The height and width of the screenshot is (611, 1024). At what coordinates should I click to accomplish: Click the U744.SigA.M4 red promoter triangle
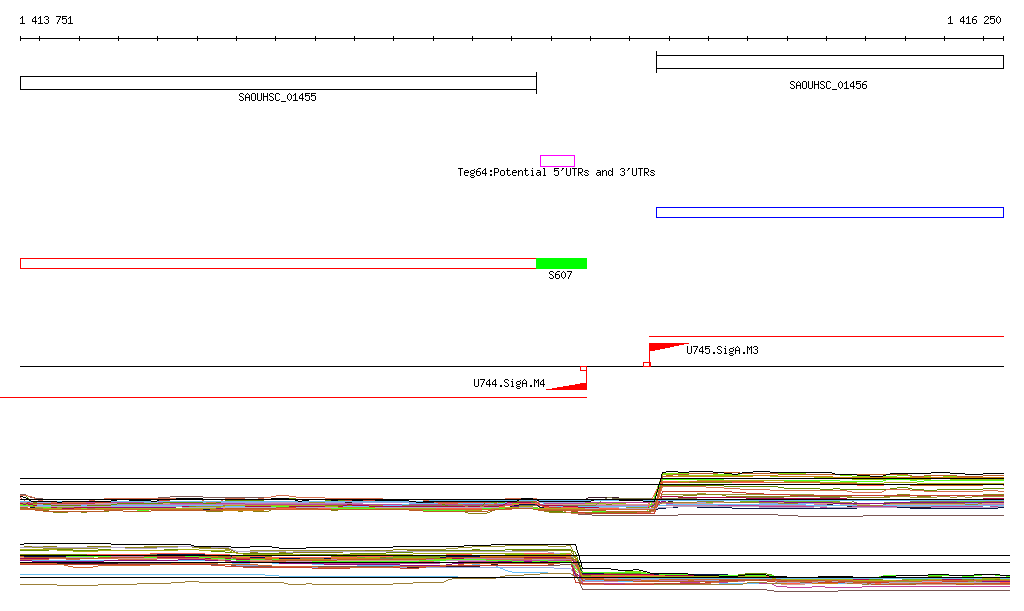pyautogui.click(x=572, y=386)
